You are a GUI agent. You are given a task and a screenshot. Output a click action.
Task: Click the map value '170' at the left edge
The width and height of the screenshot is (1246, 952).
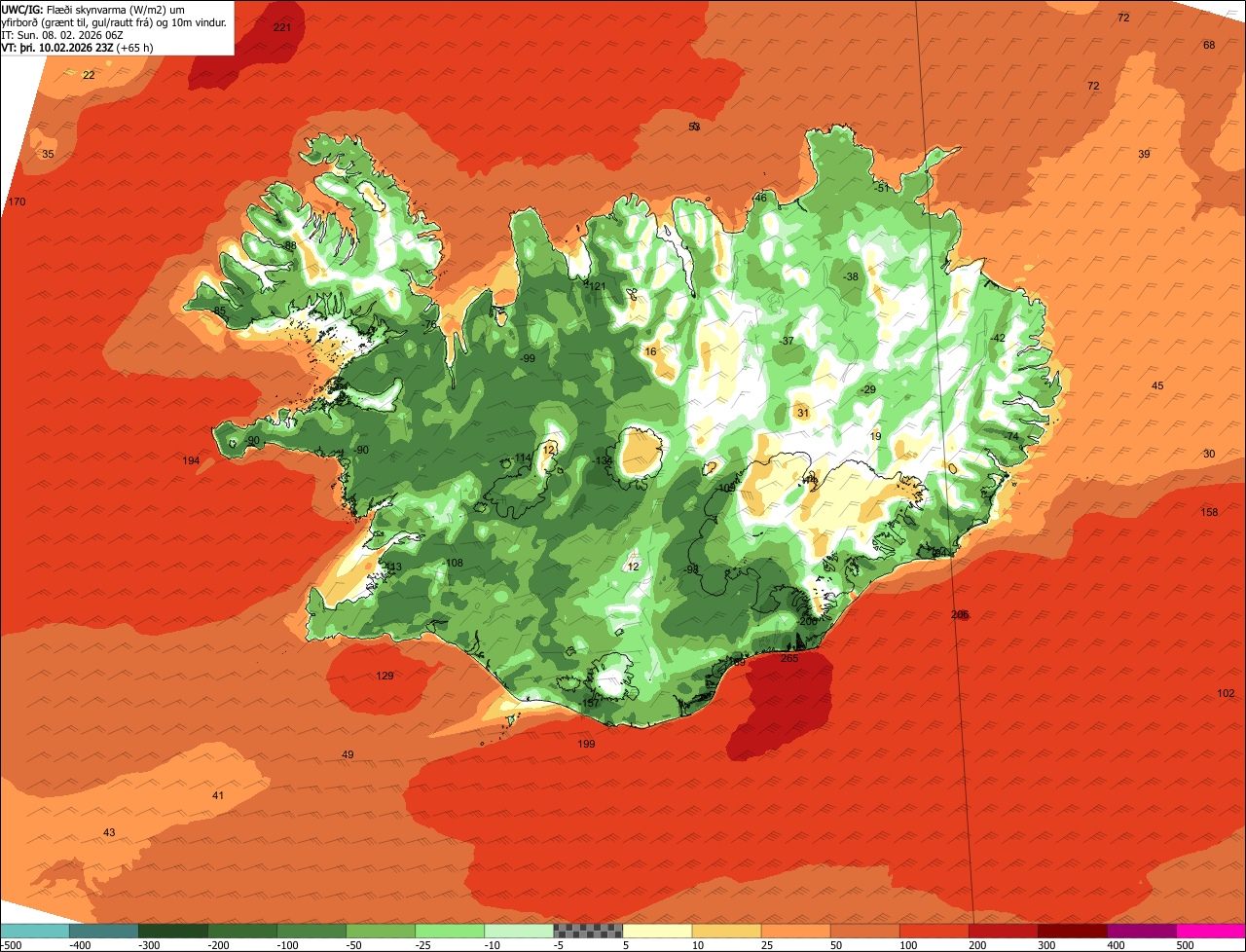pyautogui.click(x=17, y=202)
